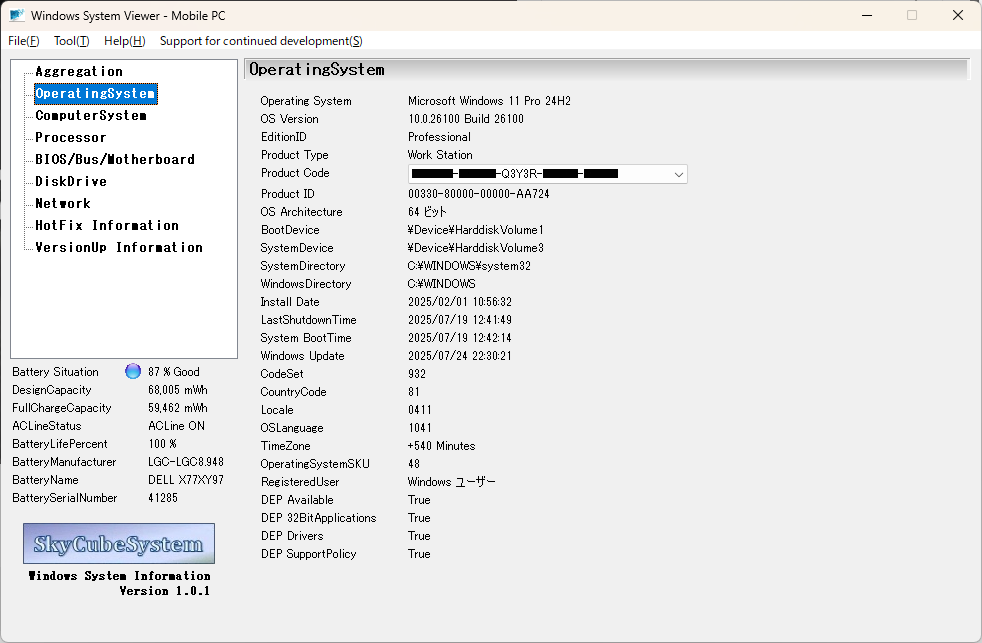Click Install Date value 2025/02/01 10:56:32
This screenshot has width=982, height=643.
point(460,302)
